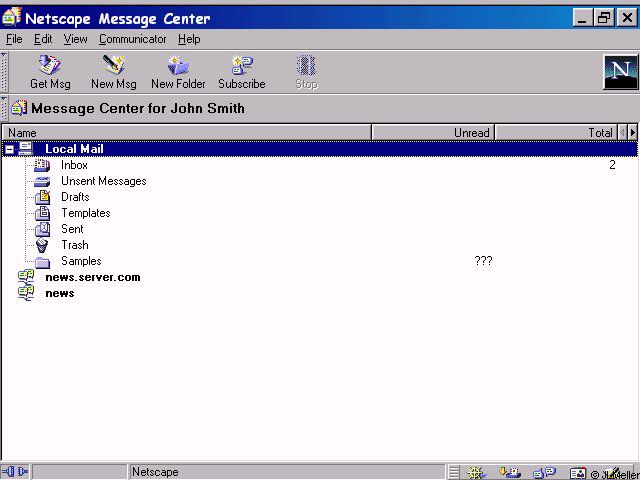640x480 pixels.
Task: Create a folder with New Folder
Action: 178,72
